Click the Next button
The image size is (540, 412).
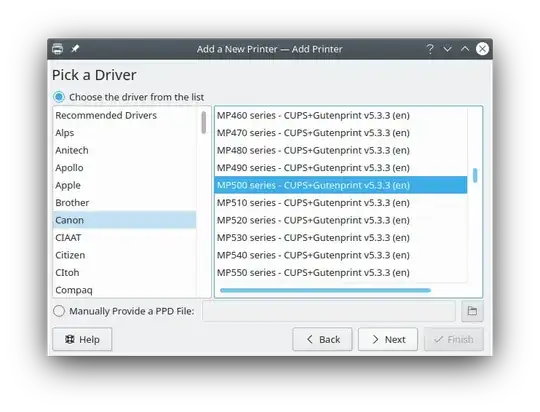point(388,339)
